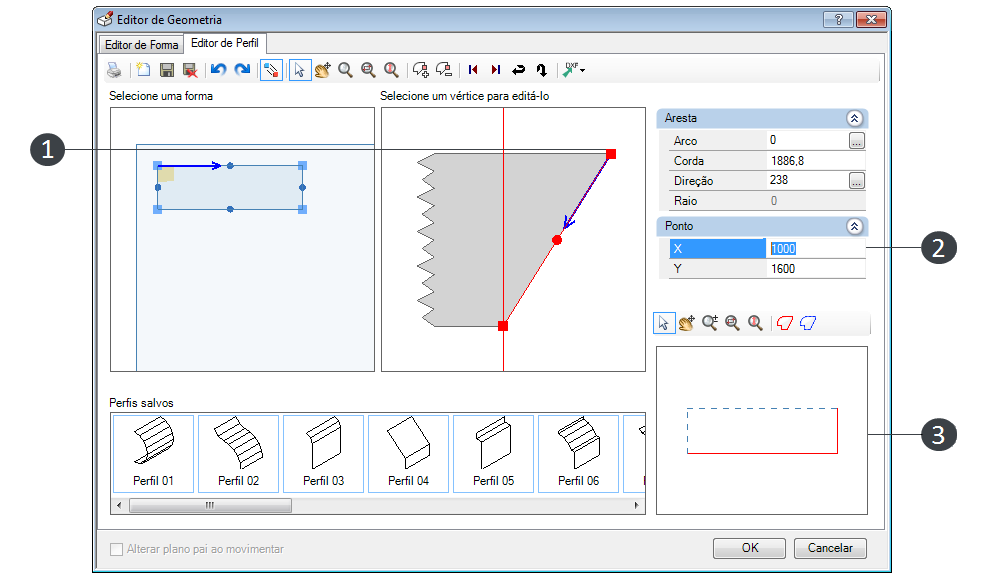This screenshot has width=990, height=579.
Task: Collapse the Ponto section
Action: pos(854,227)
